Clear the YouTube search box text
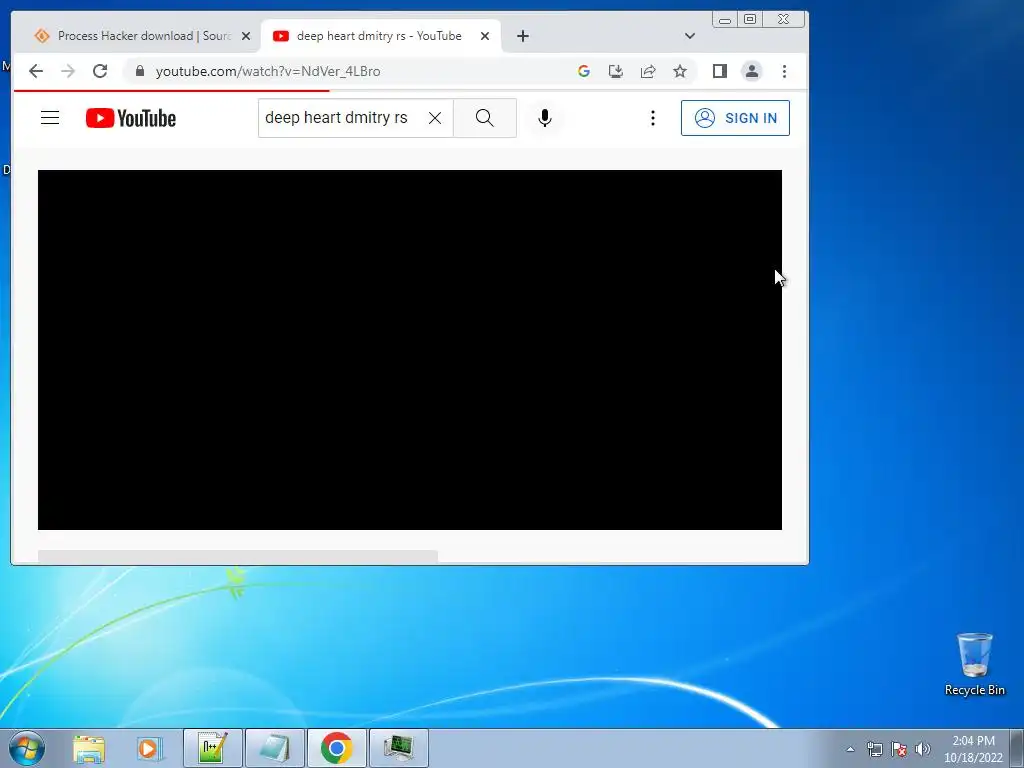Image resolution: width=1024 pixels, height=768 pixels. tap(434, 118)
